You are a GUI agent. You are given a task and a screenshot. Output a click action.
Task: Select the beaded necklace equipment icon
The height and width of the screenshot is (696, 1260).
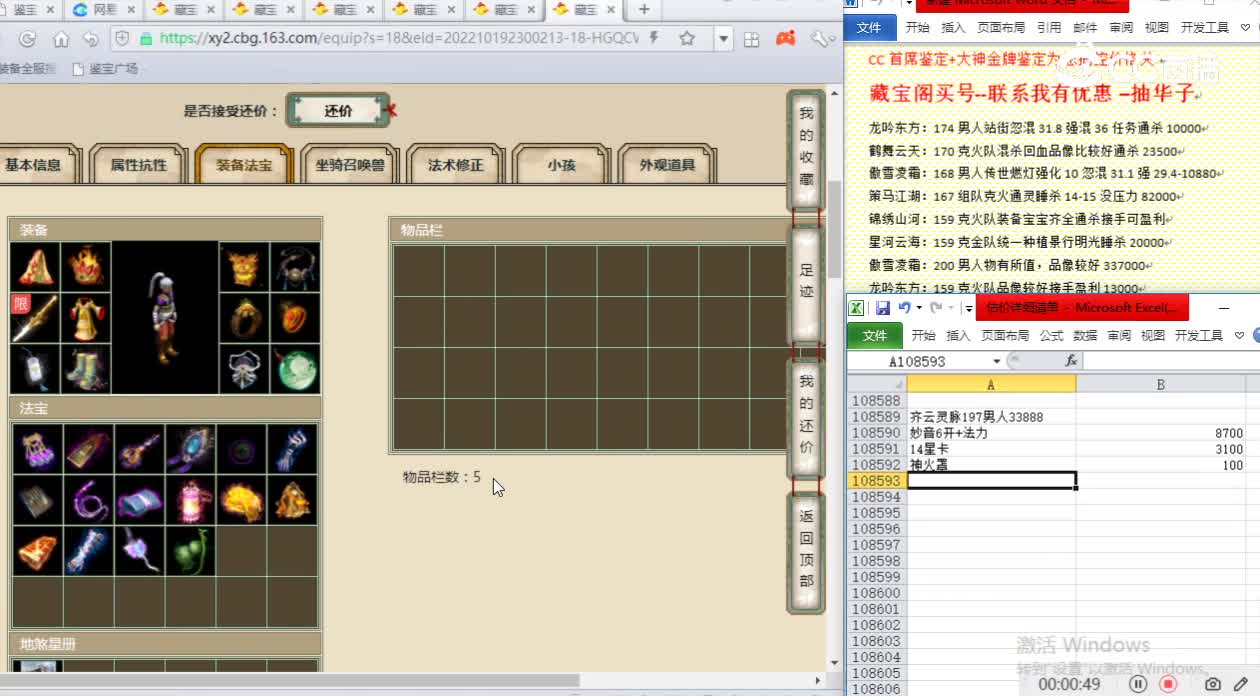coord(295,267)
